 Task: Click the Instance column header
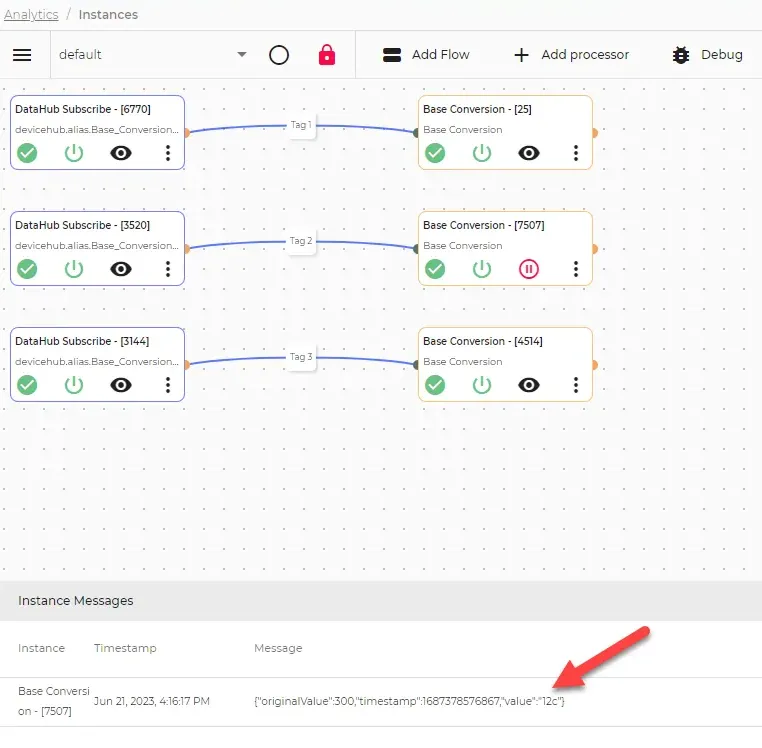[41, 648]
